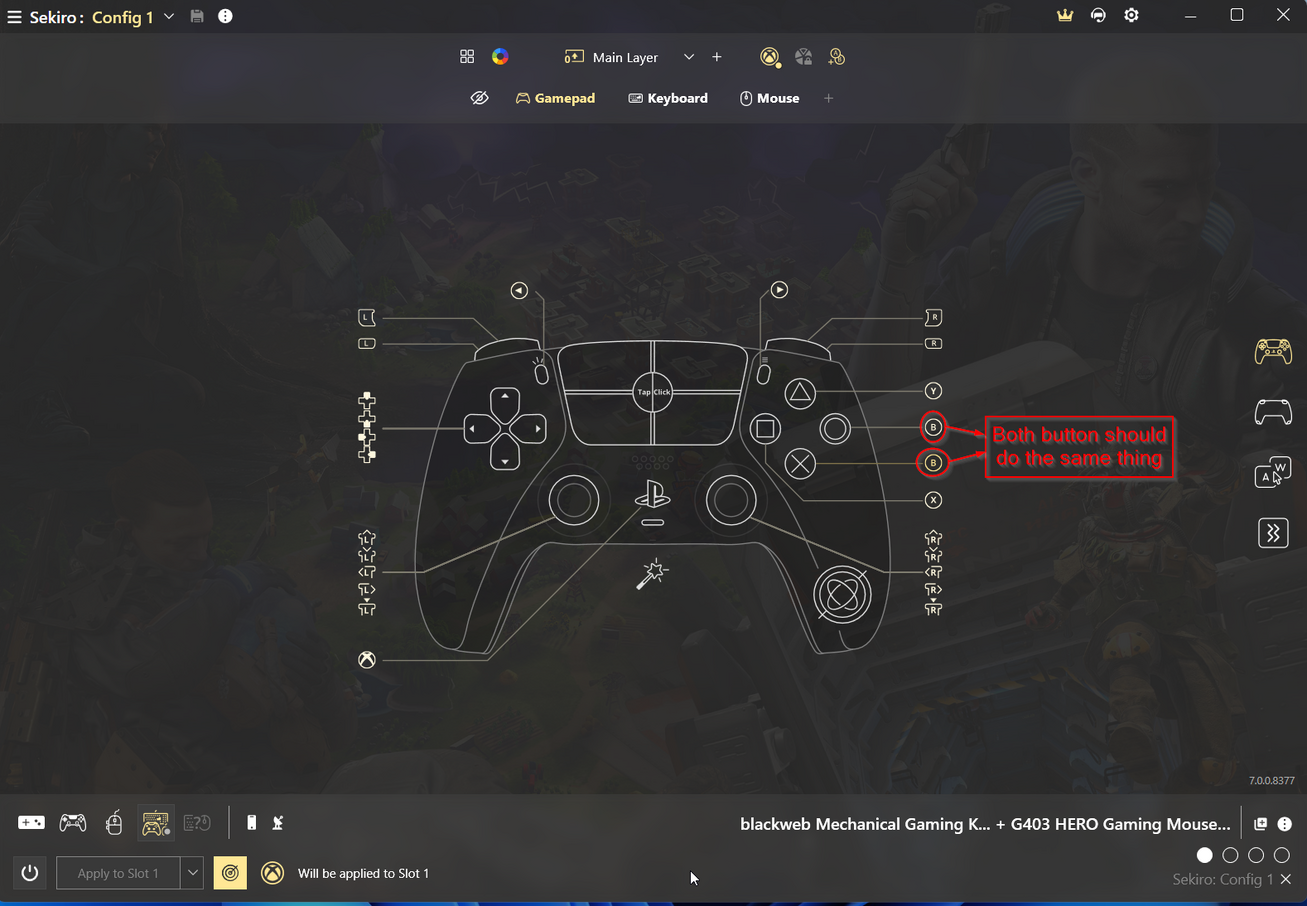Select the second slot radio circle
Screen dimensions: 1307x906
coord(1230,855)
